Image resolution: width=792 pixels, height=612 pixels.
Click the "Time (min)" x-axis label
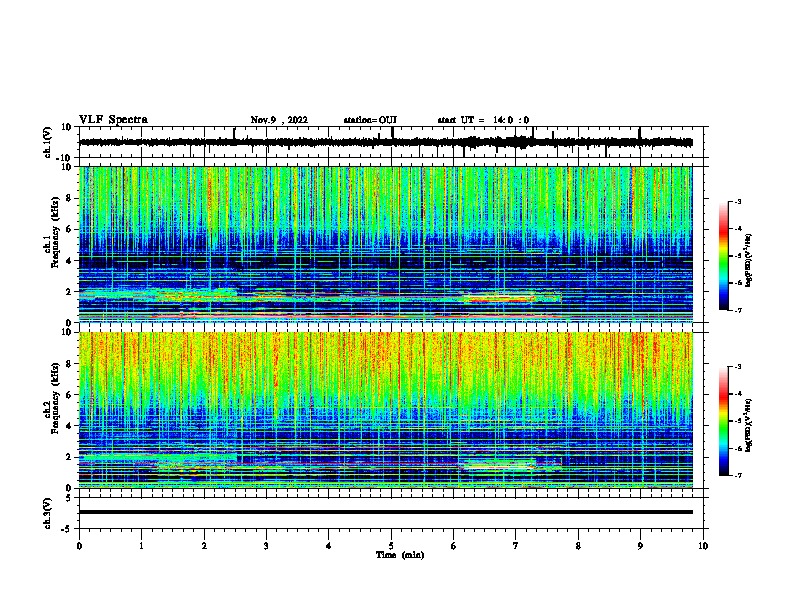(x=400, y=555)
